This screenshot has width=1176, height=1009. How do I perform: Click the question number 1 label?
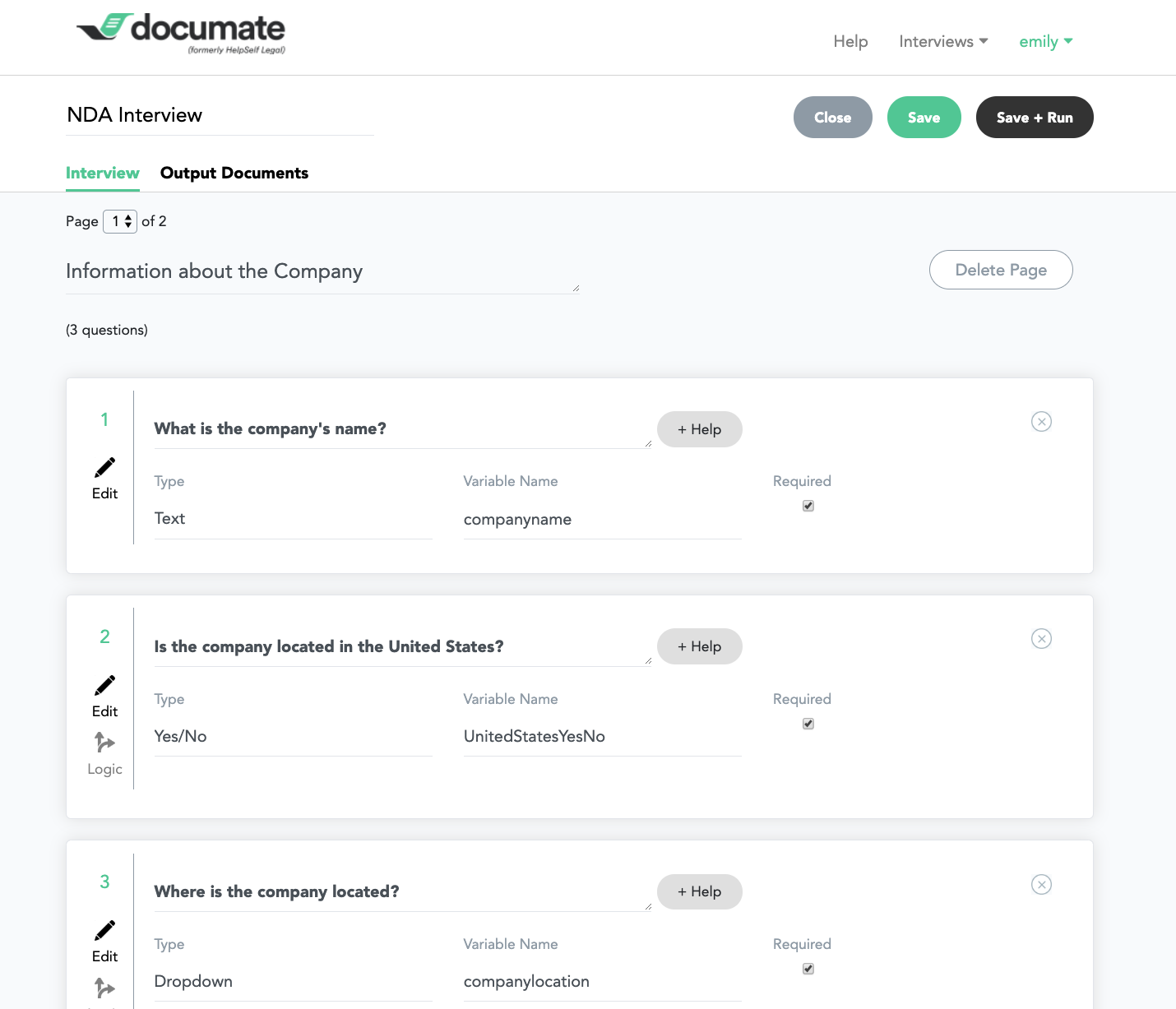[104, 419]
